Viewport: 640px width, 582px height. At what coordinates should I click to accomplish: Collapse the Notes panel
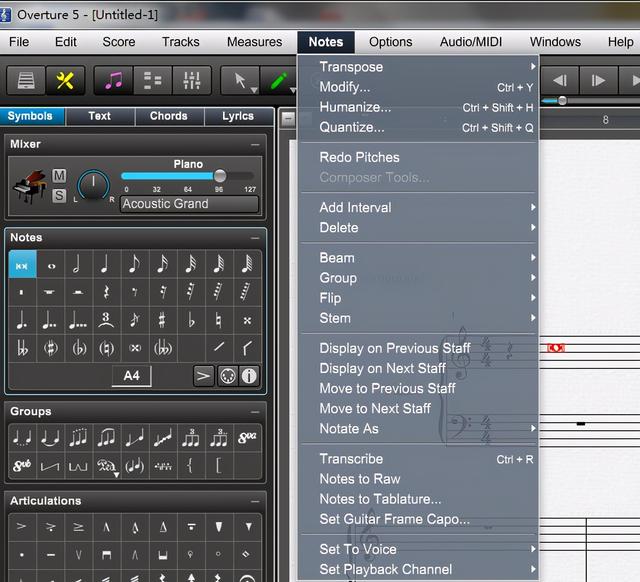coord(255,238)
